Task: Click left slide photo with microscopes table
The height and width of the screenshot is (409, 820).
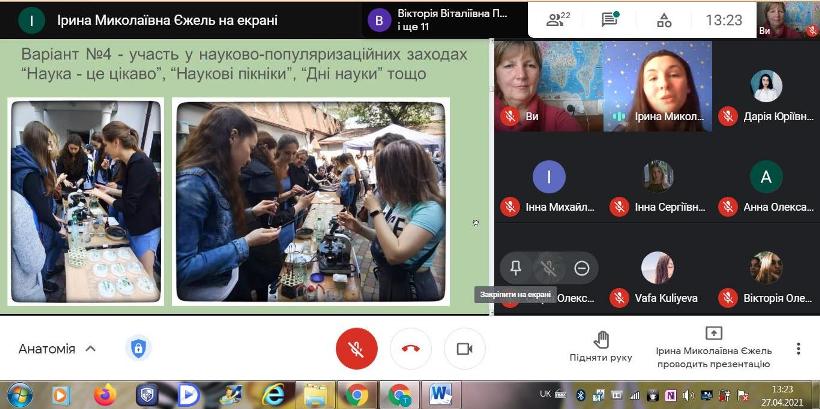Action: (x=86, y=201)
